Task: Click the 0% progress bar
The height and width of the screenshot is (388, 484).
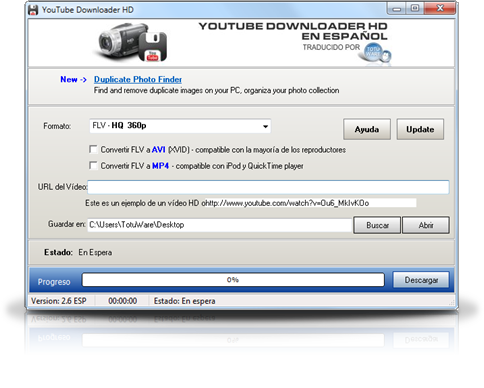Action: [233, 280]
